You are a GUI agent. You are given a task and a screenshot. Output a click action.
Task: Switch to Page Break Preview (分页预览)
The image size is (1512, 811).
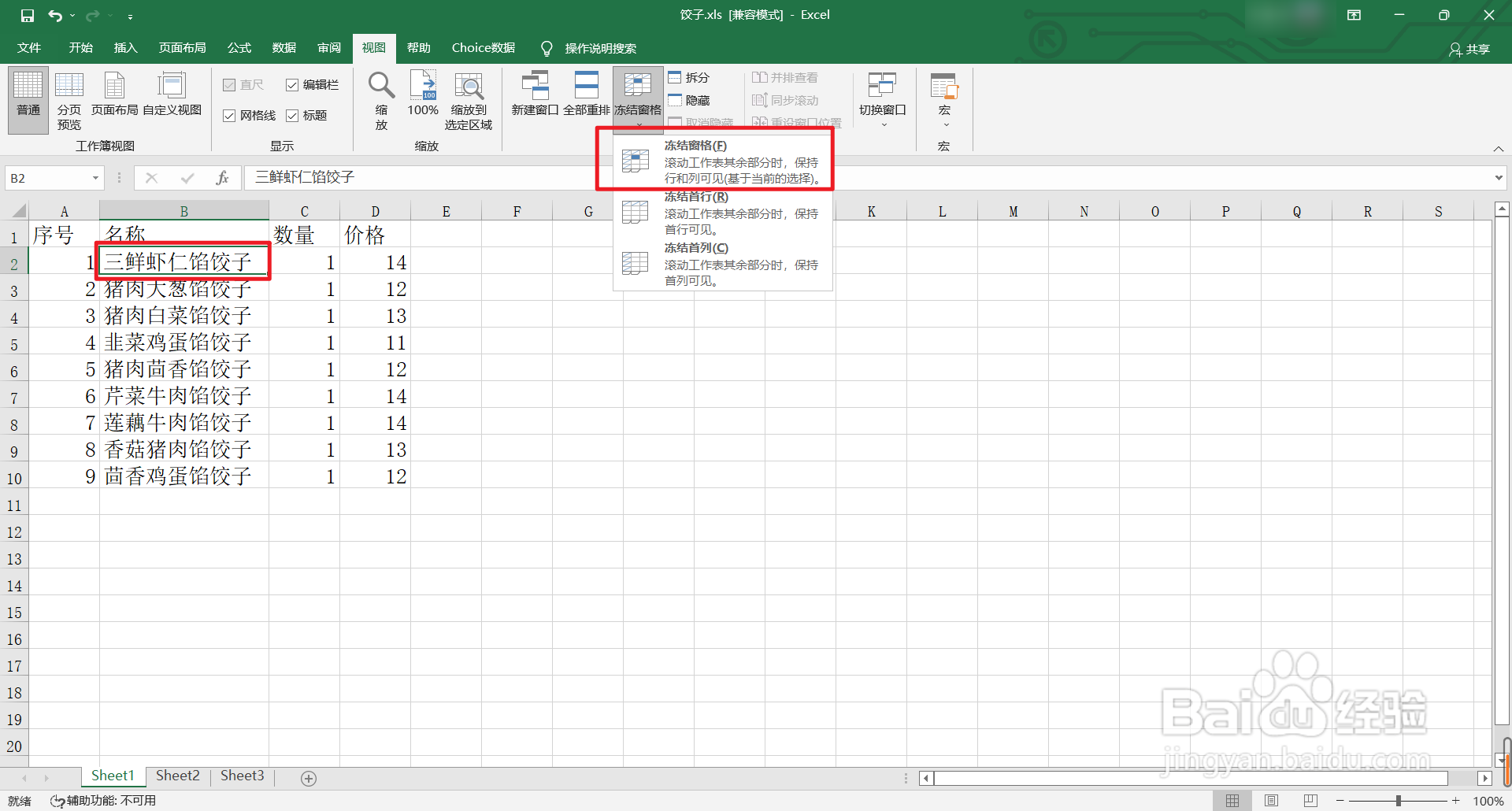(x=69, y=100)
